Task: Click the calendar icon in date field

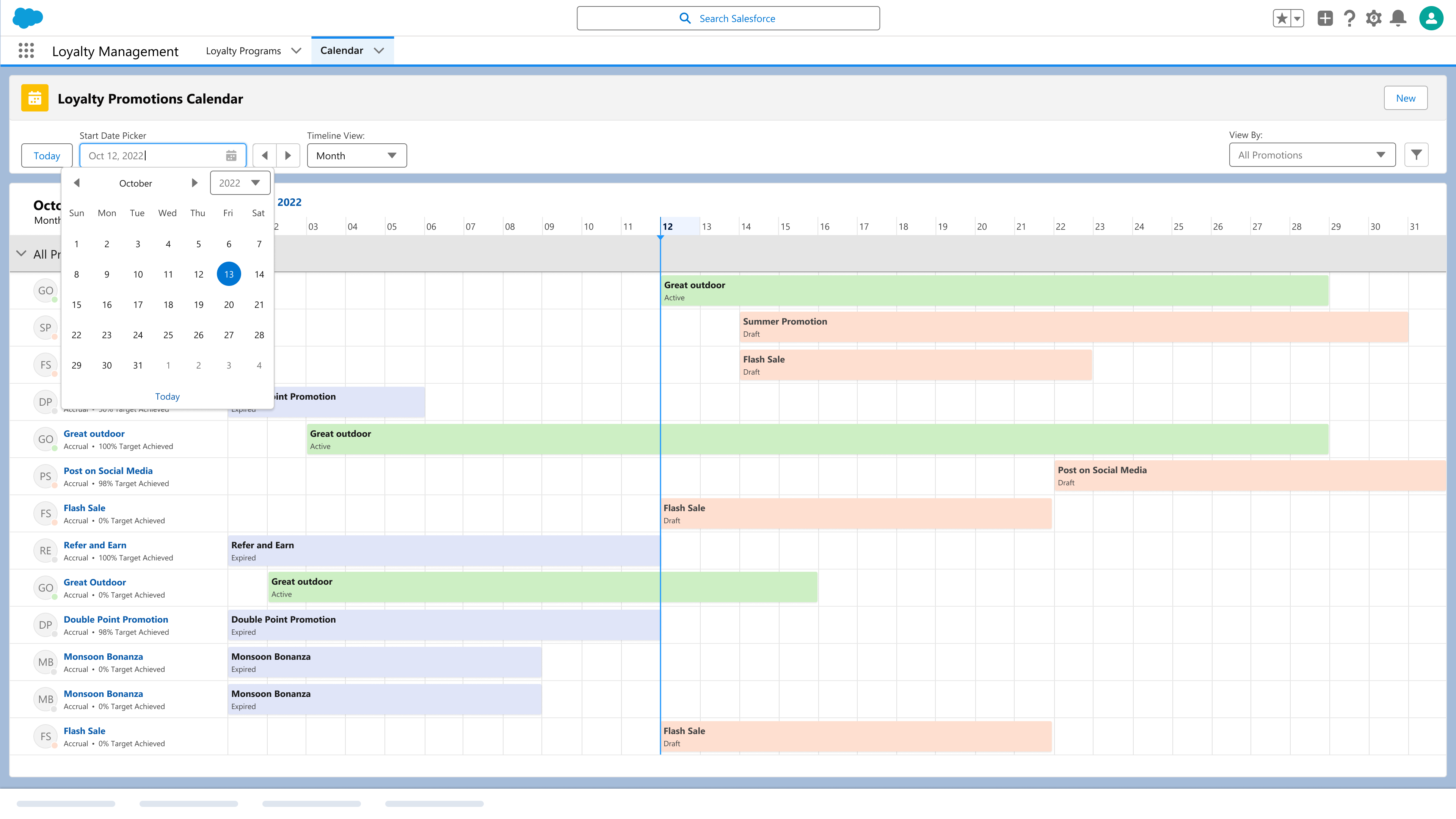Action: [x=231, y=155]
